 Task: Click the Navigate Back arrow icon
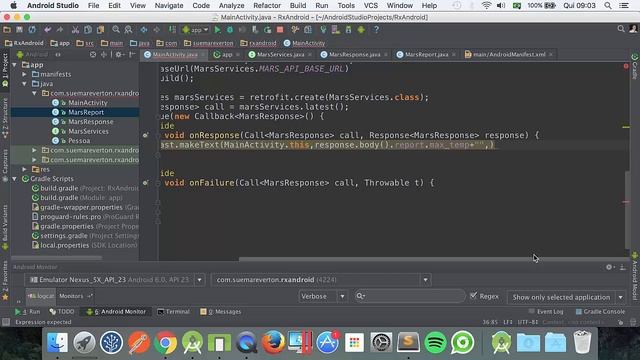144,30
